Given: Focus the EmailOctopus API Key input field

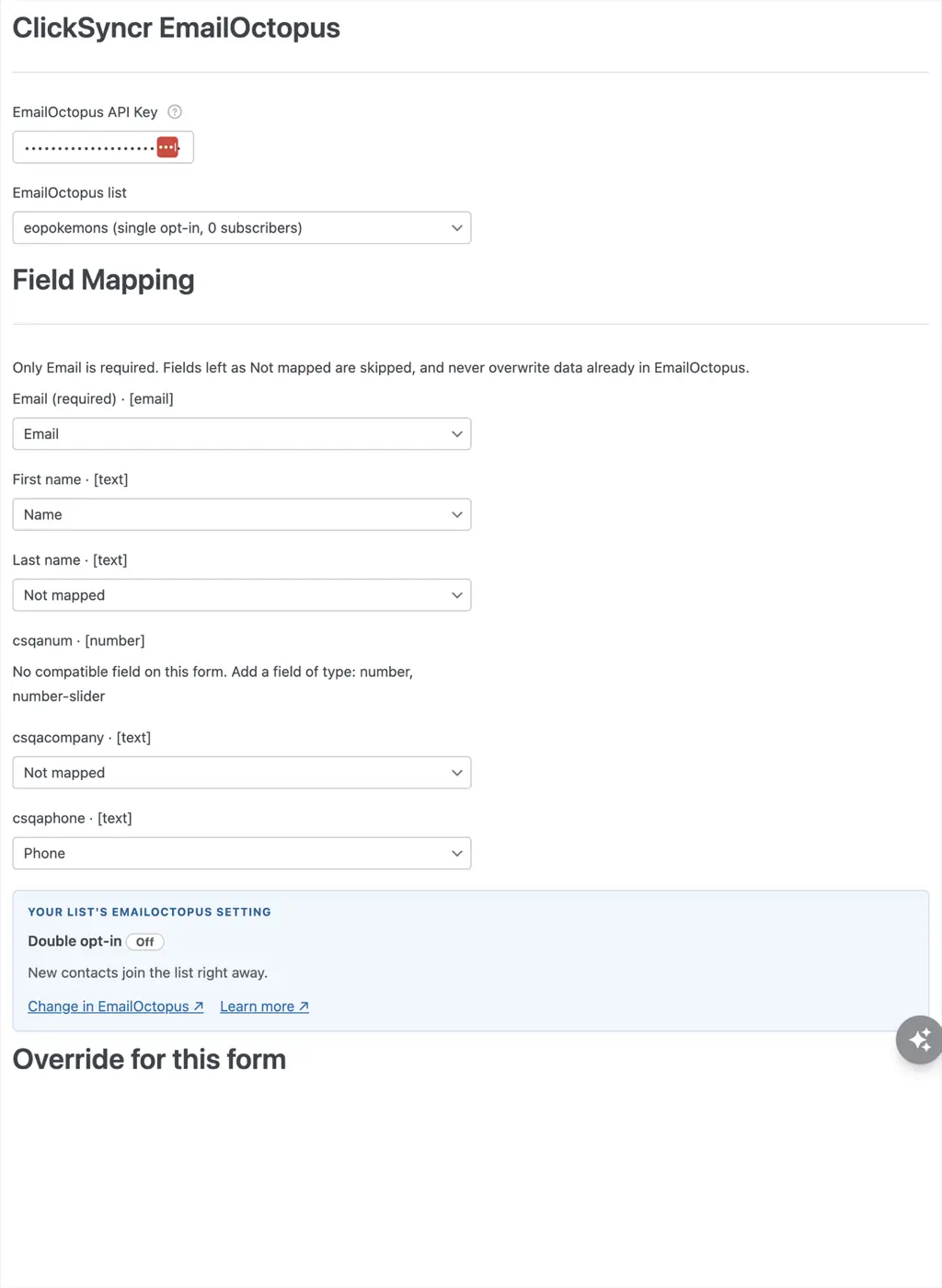Looking at the screenshot, I should [x=103, y=147].
